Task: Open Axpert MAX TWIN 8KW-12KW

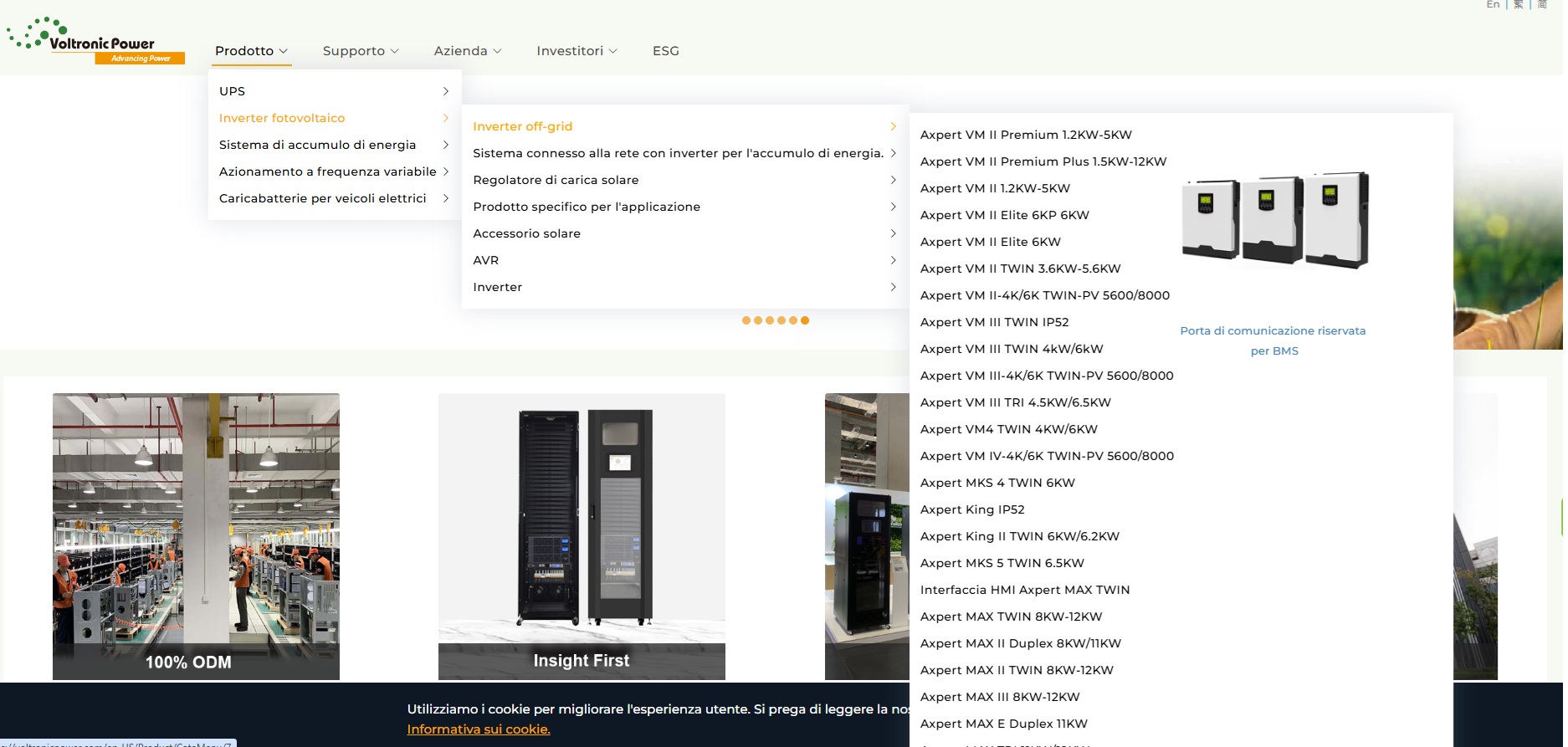Action: (x=1012, y=617)
